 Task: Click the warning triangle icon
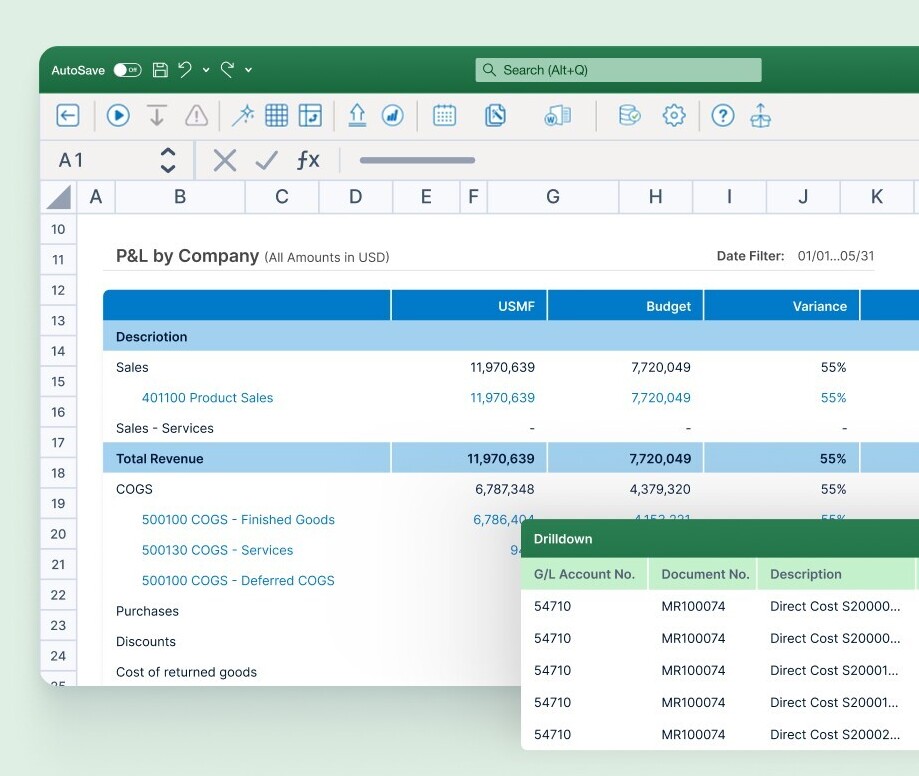(197, 116)
